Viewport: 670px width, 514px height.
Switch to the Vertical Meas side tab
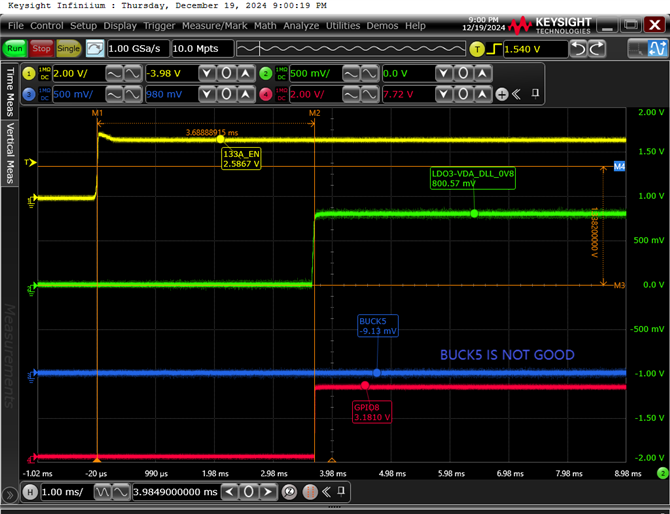(x=10, y=153)
